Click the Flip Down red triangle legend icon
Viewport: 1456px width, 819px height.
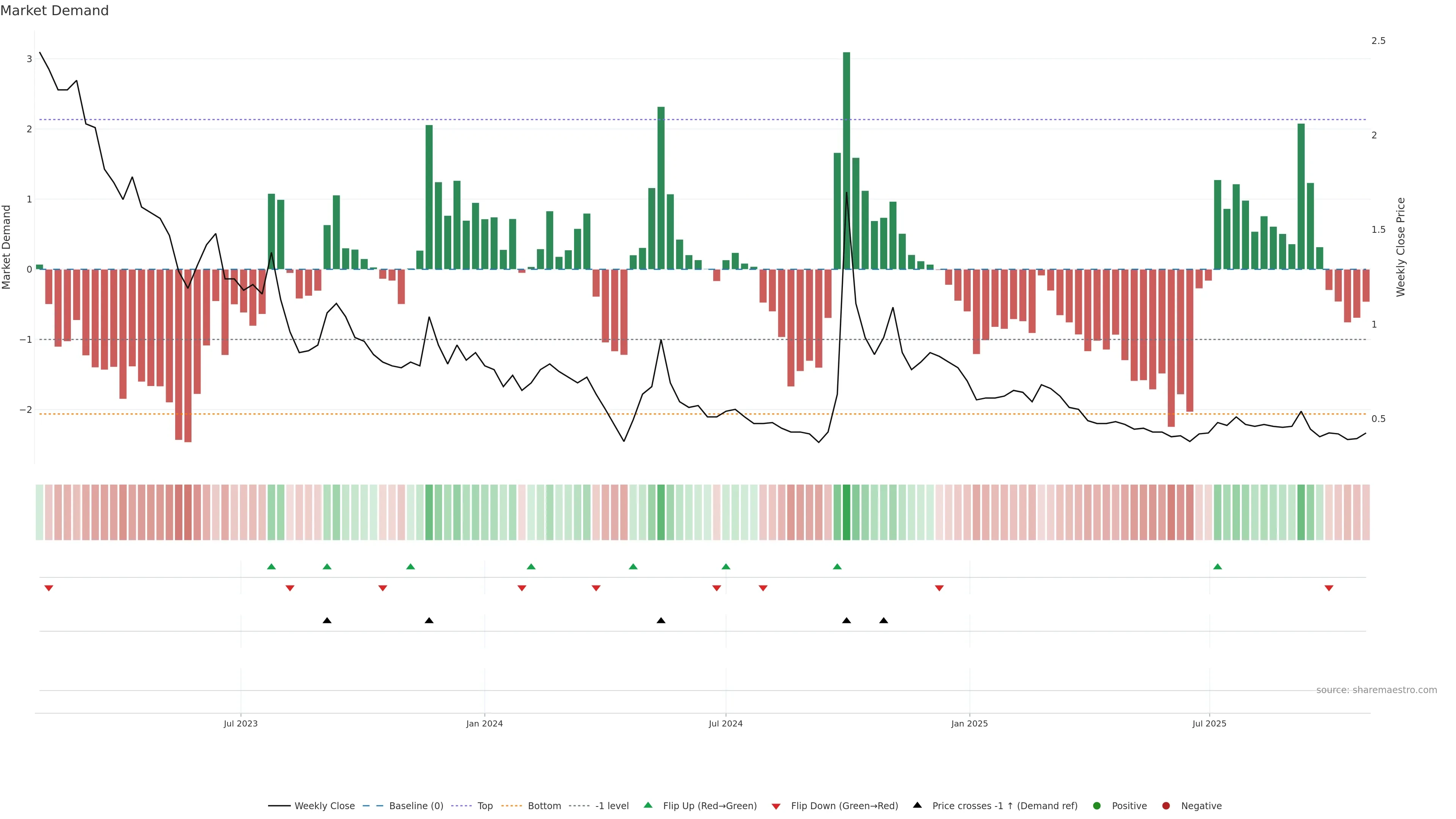pyautogui.click(x=776, y=806)
